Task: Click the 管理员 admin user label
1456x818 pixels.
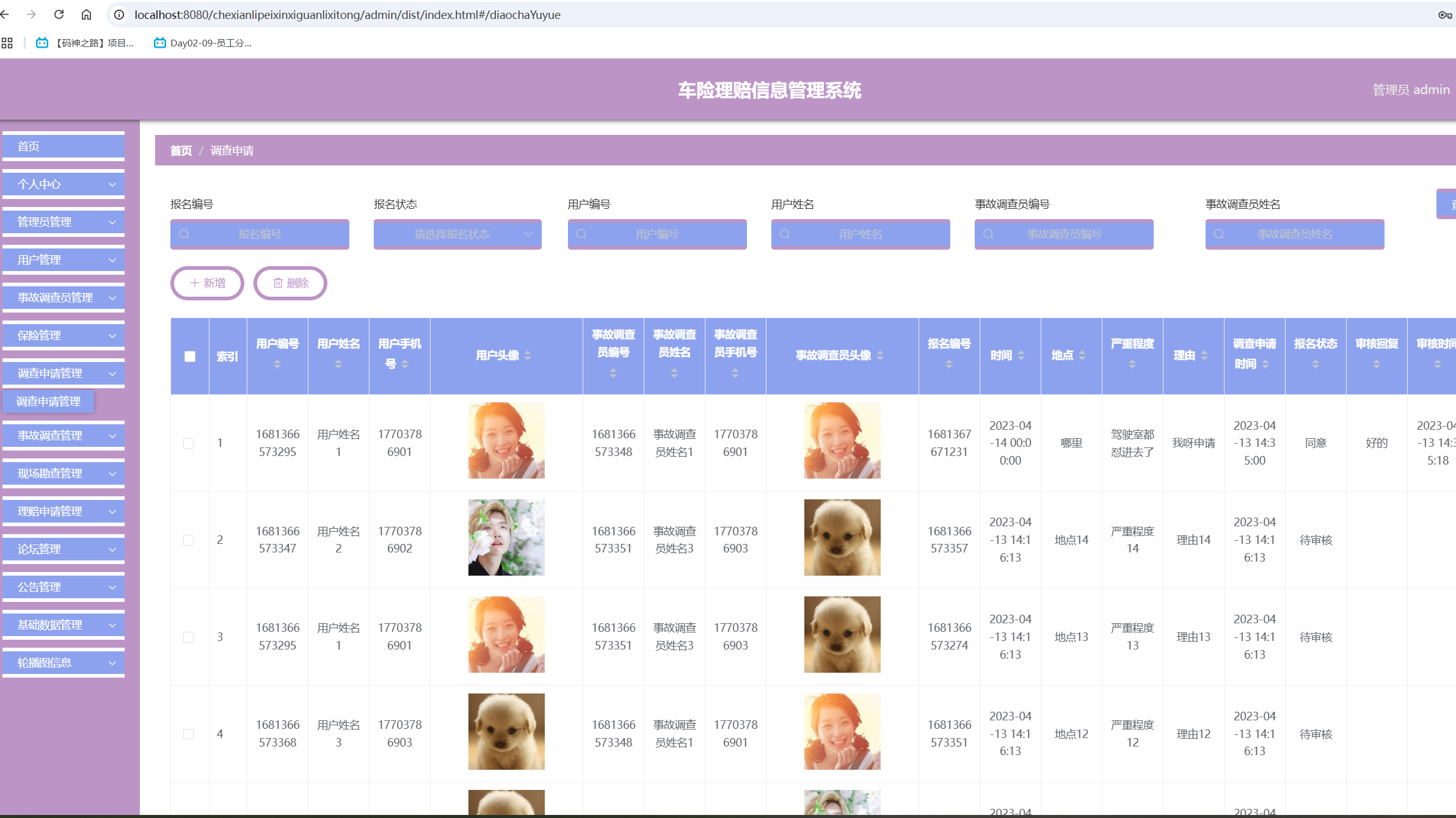Action: click(x=1411, y=90)
